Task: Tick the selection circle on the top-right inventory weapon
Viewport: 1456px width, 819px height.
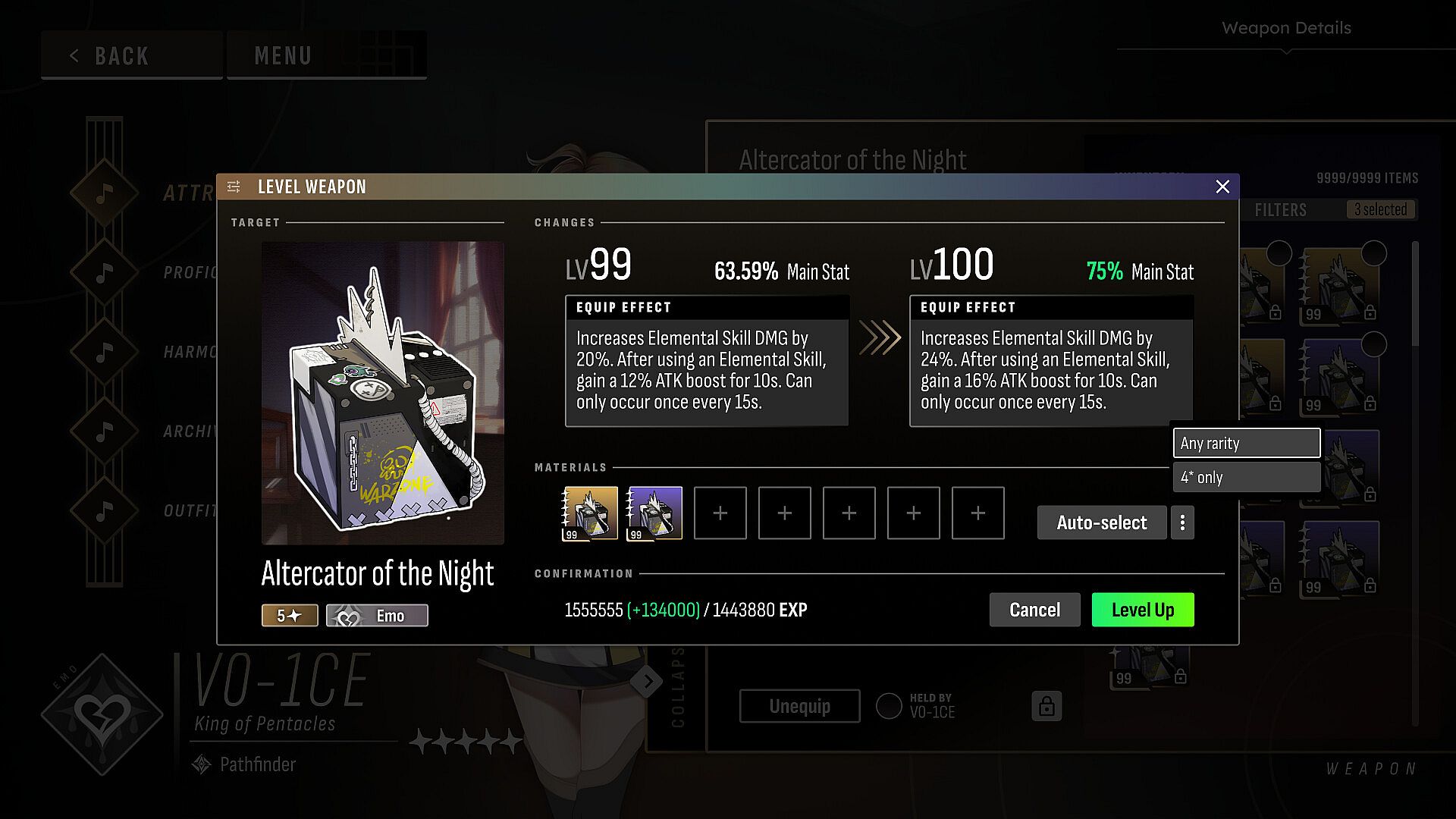Action: pyautogui.click(x=1374, y=253)
